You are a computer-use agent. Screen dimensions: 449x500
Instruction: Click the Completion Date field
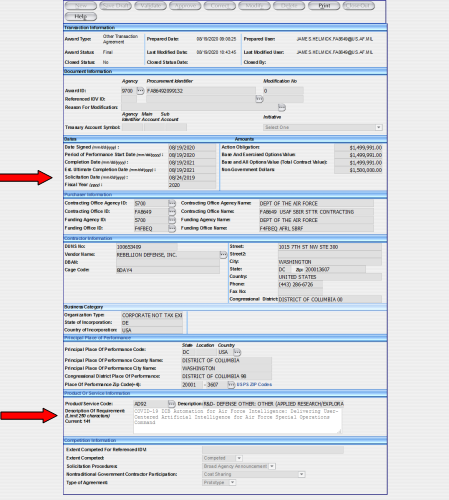point(192,163)
